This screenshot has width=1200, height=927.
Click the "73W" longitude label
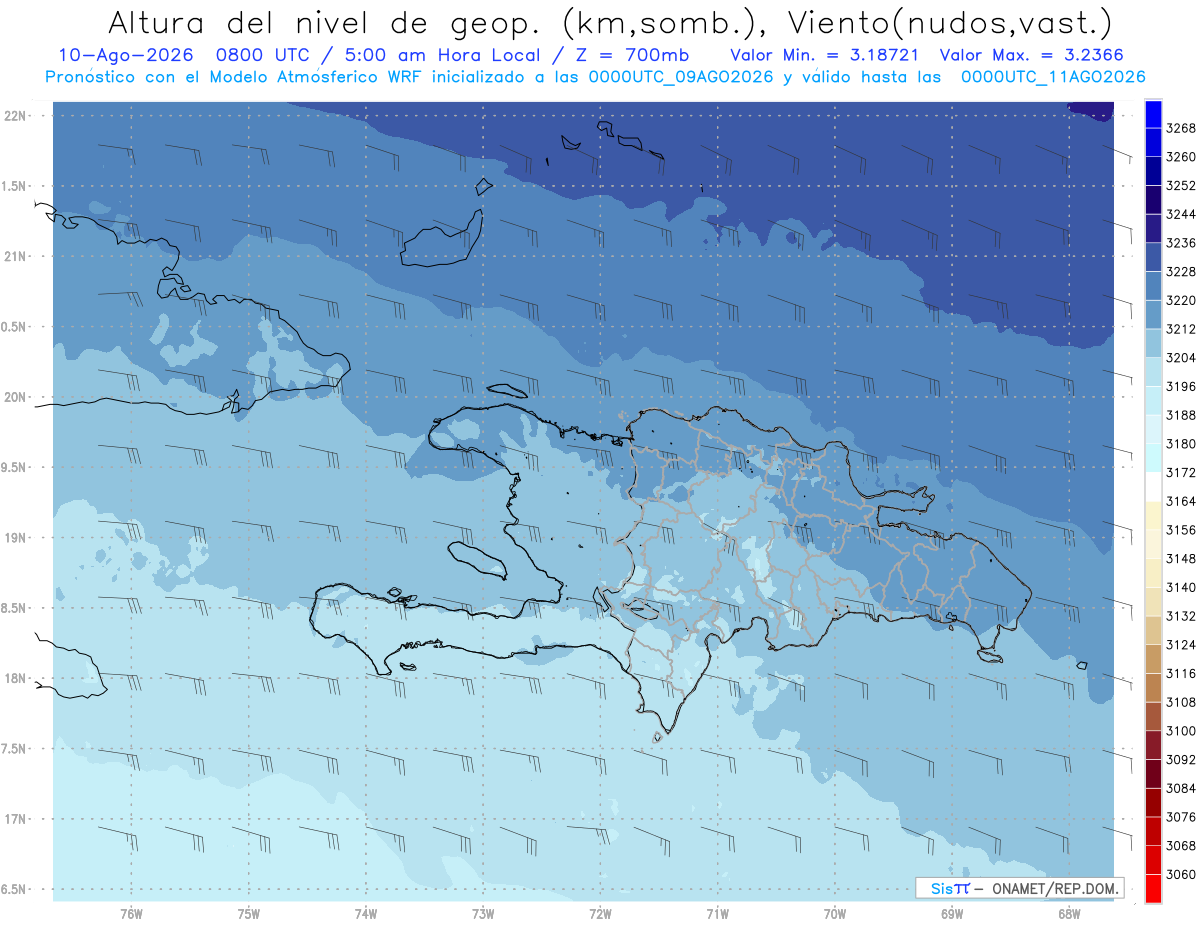(483, 912)
